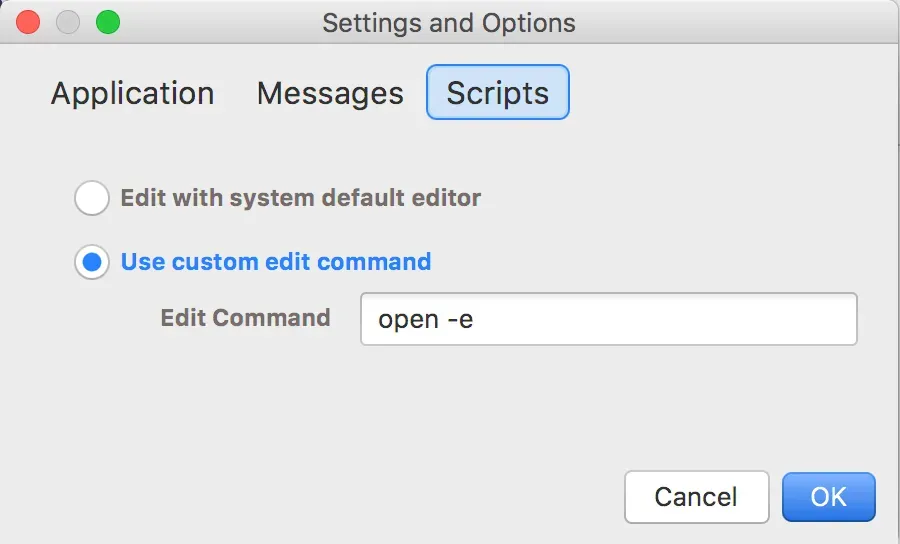Viewport: 900px width, 544px height.
Task: Click the word 'Scripts' in the highlighted tab
Action: click(498, 93)
